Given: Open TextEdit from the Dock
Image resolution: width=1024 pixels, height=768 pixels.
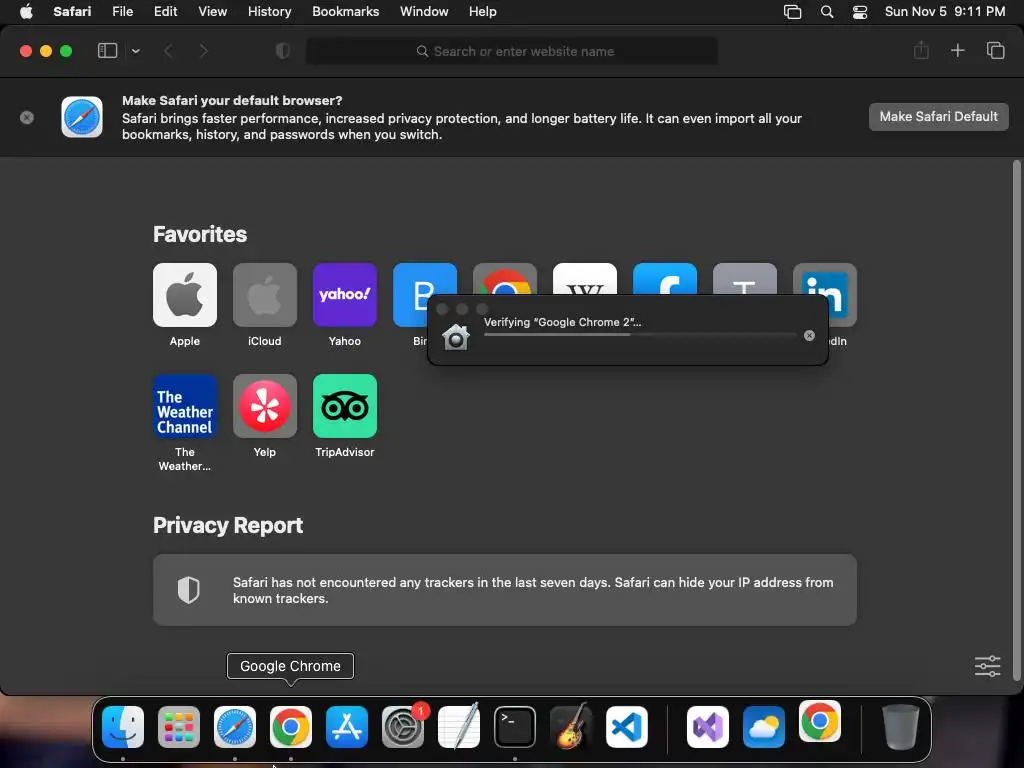Looking at the screenshot, I should [x=458, y=726].
